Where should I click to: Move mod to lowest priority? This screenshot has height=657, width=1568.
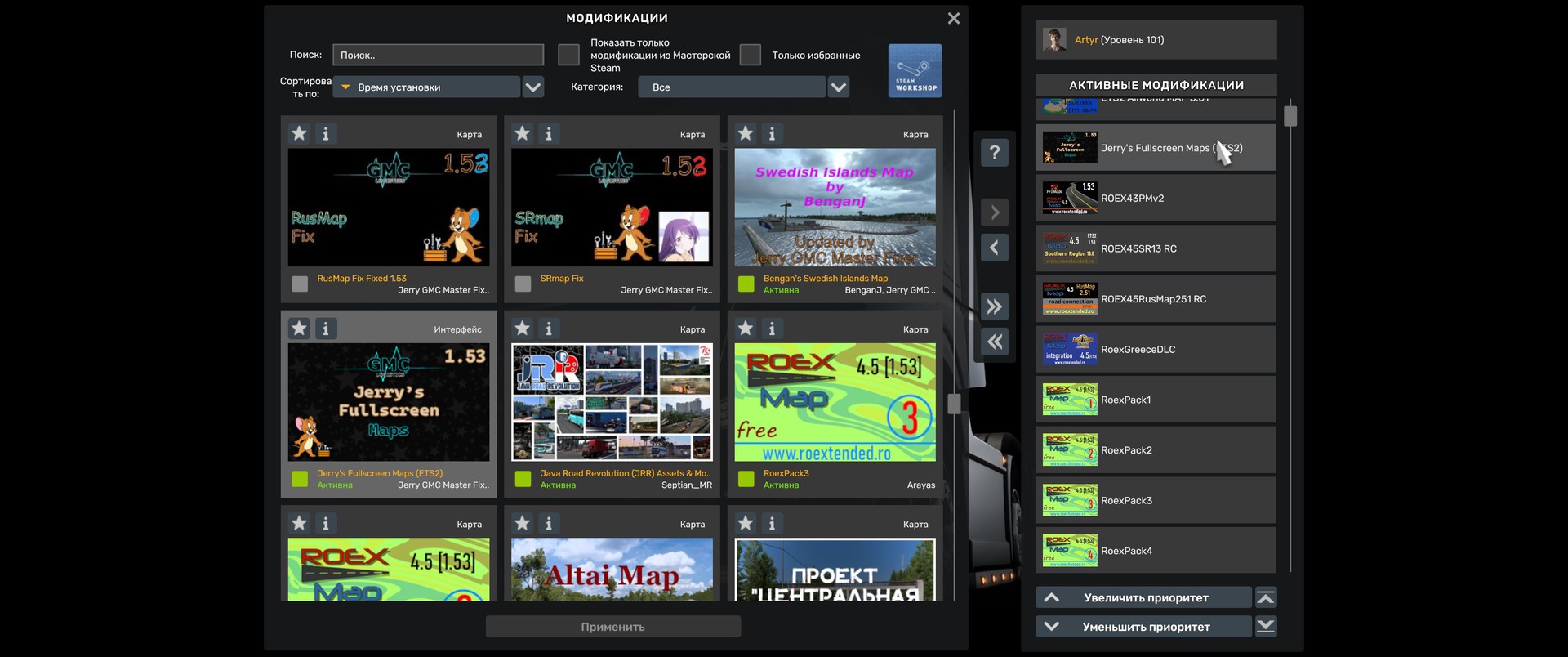click(x=1266, y=627)
